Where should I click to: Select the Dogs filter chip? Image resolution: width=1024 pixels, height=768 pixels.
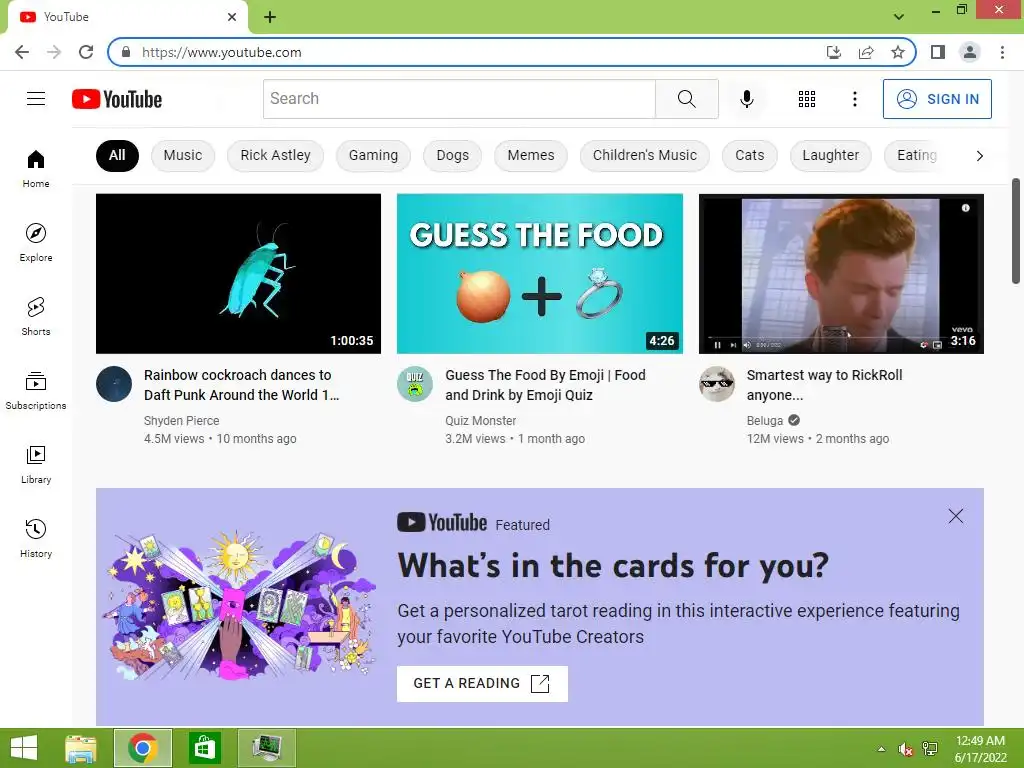click(453, 155)
